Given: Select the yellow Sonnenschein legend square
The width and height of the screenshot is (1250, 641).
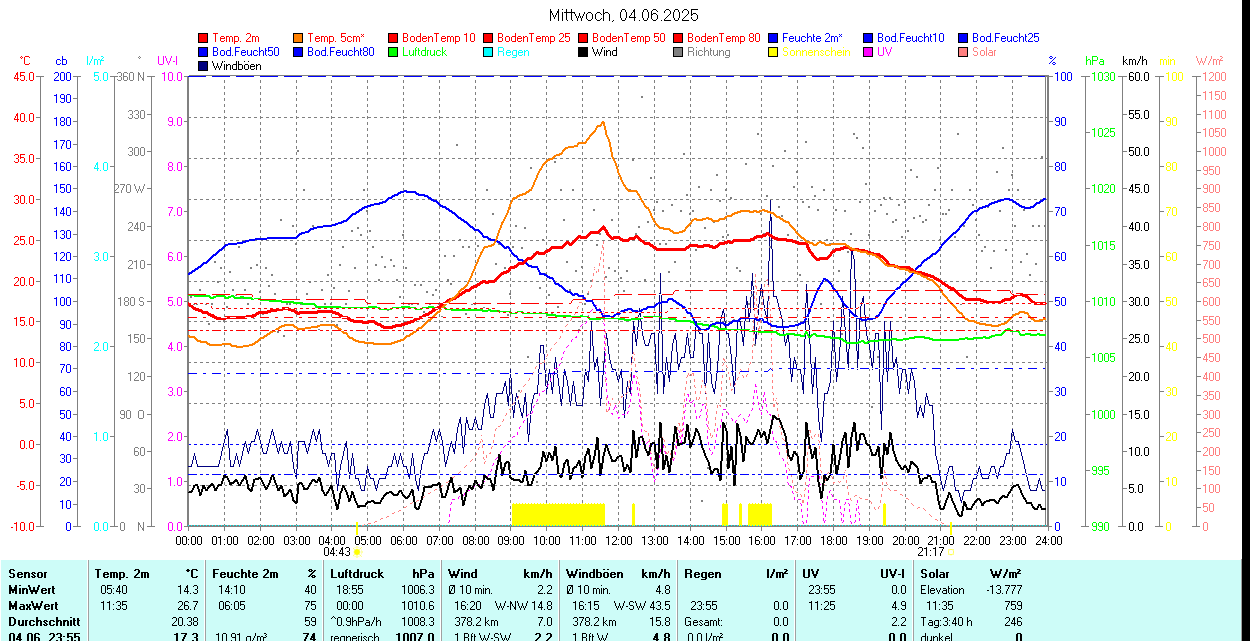Looking at the screenshot, I should (774, 52).
